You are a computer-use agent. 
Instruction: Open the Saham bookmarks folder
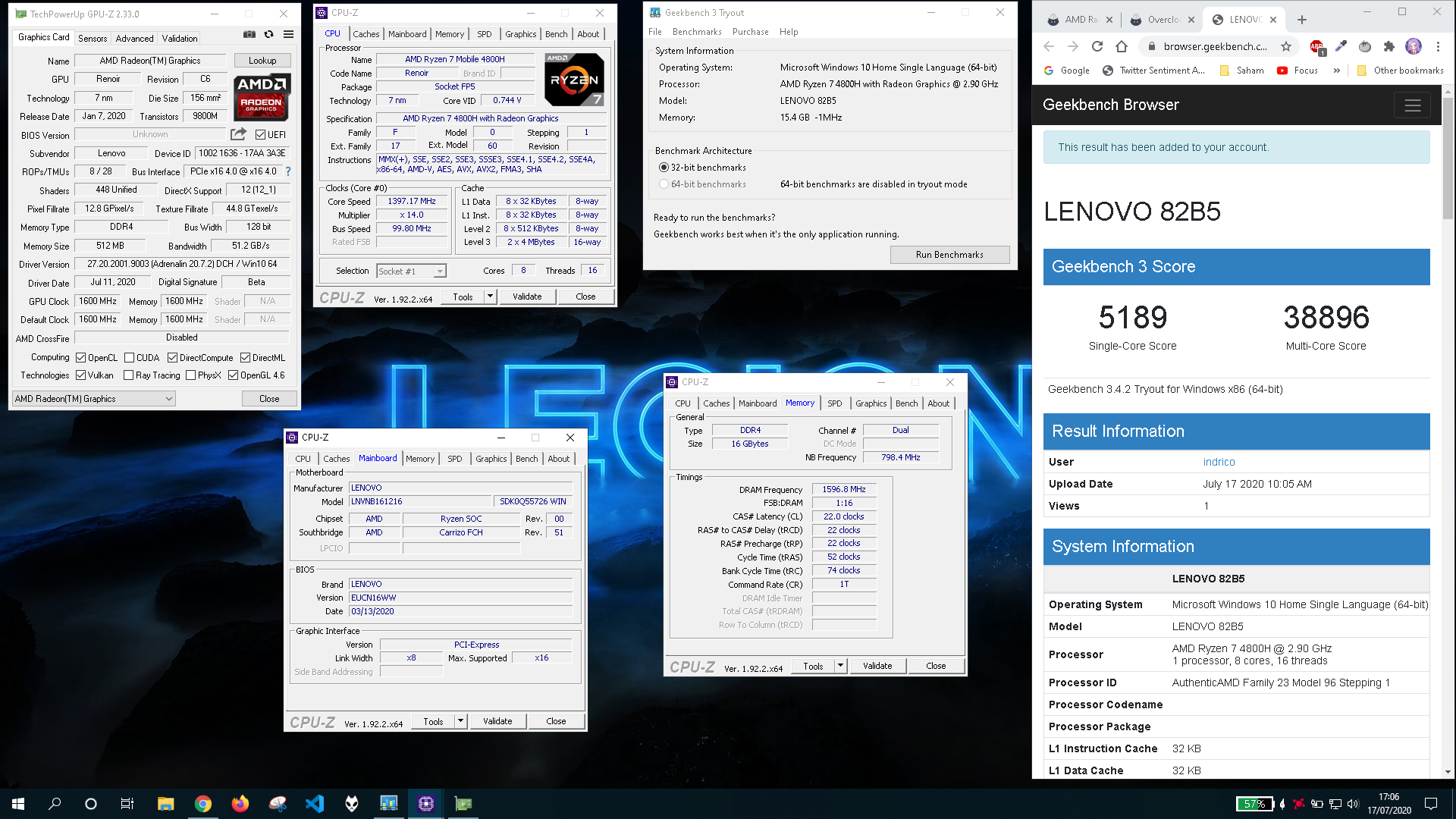(x=1241, y=71)
